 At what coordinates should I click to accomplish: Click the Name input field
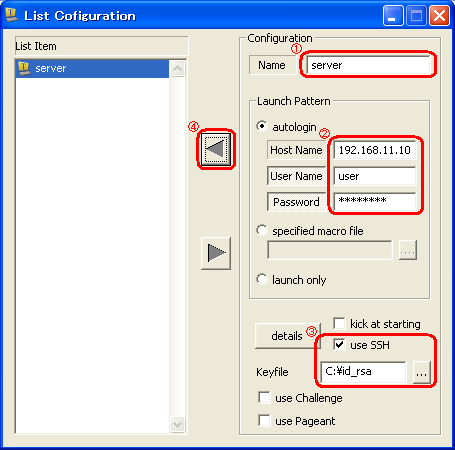tap(368, 65)
